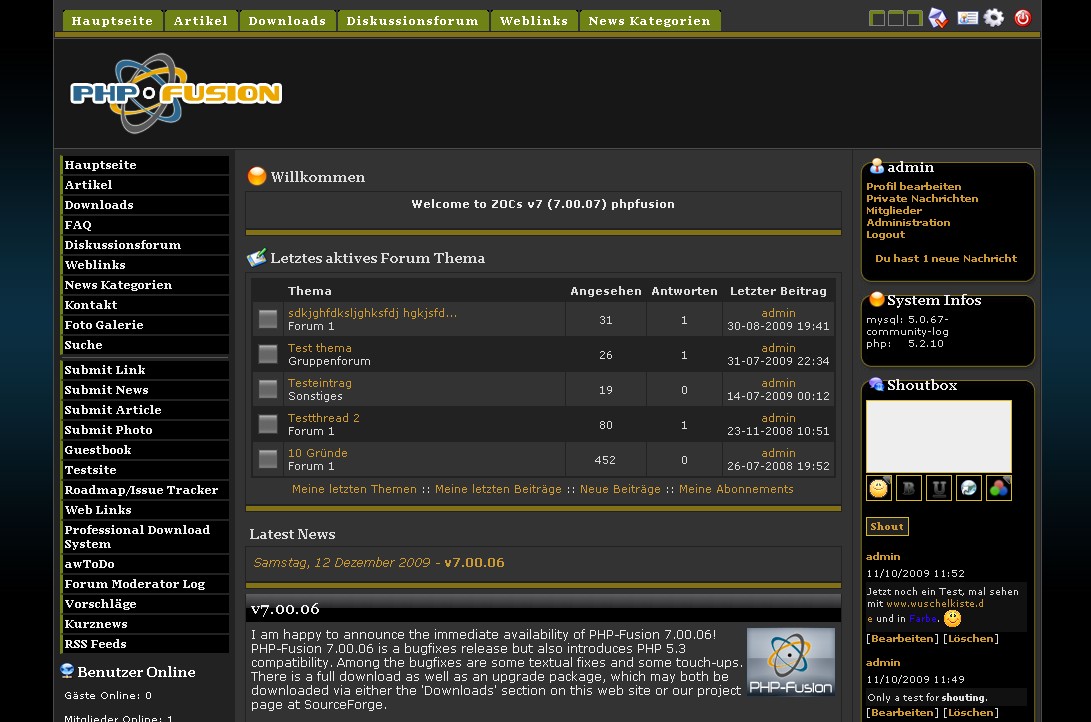
Task: Open the awToDo sidebar entry
Action: point(145,564)
